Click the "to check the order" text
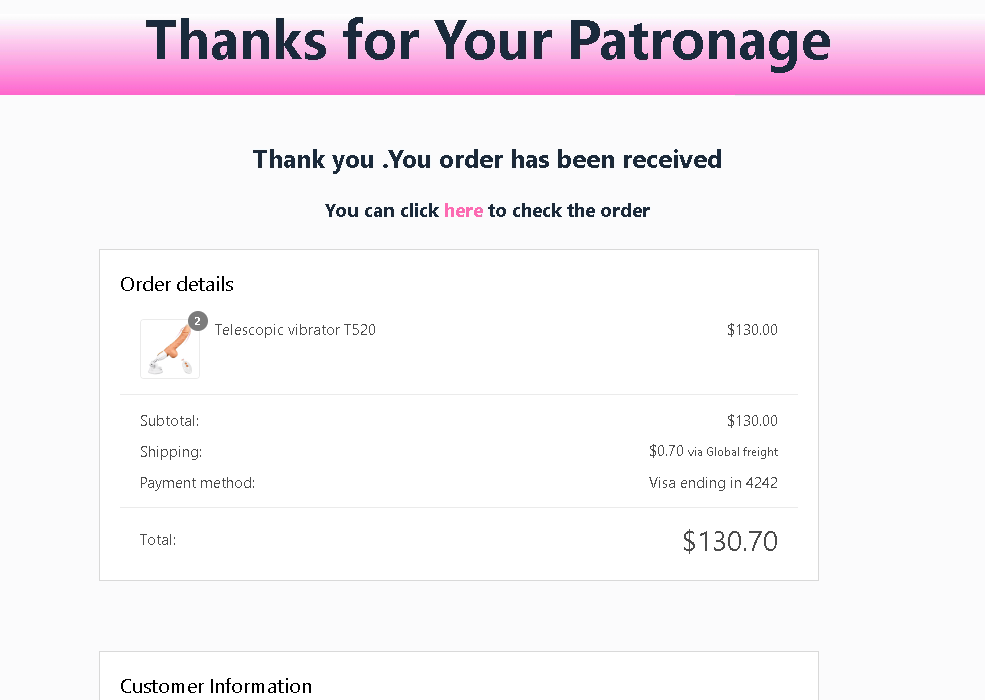Screen dimensions: 985x700 tap(569, 210)
